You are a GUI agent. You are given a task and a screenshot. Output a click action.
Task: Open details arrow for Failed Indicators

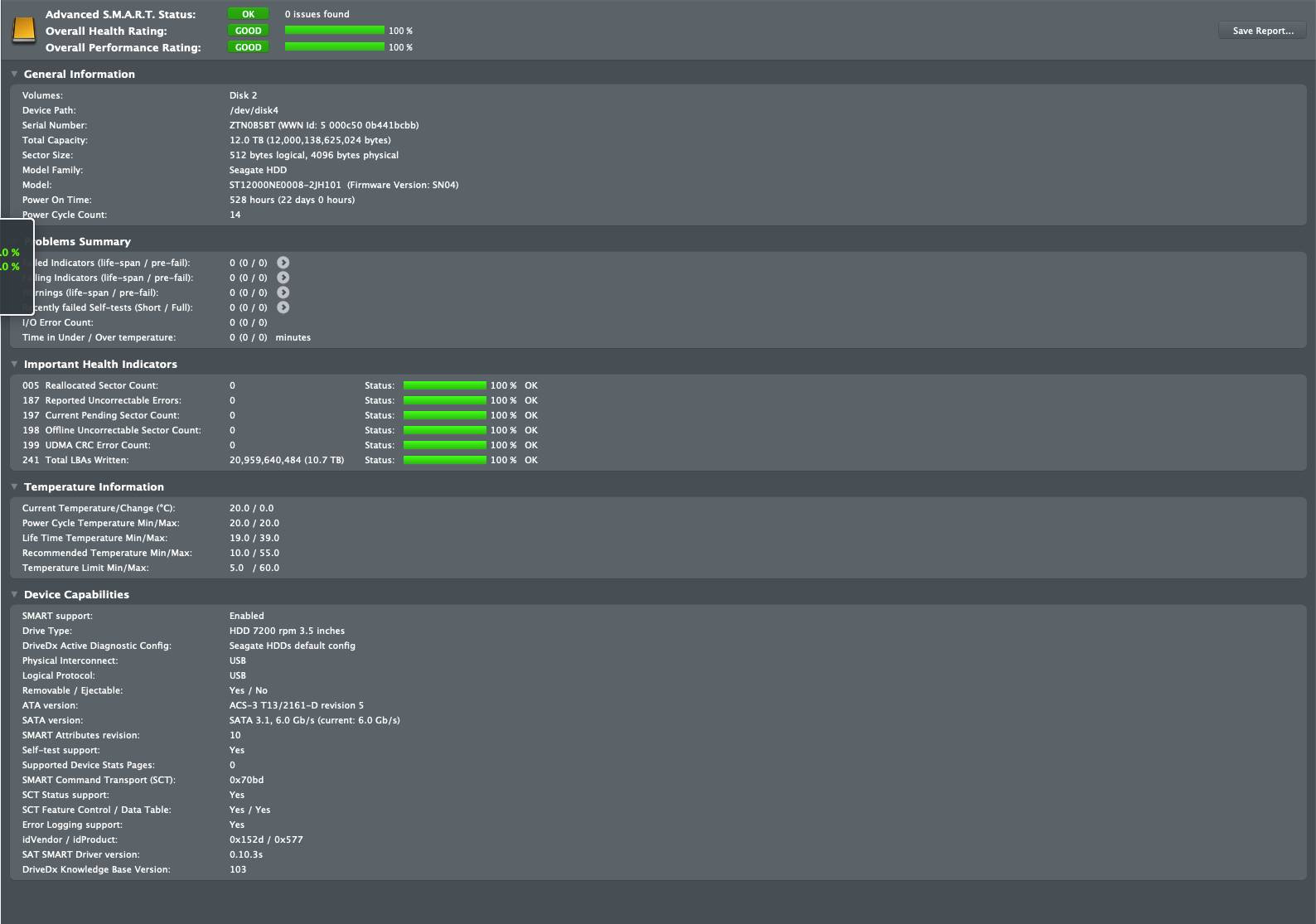click(x=283, y=263)
